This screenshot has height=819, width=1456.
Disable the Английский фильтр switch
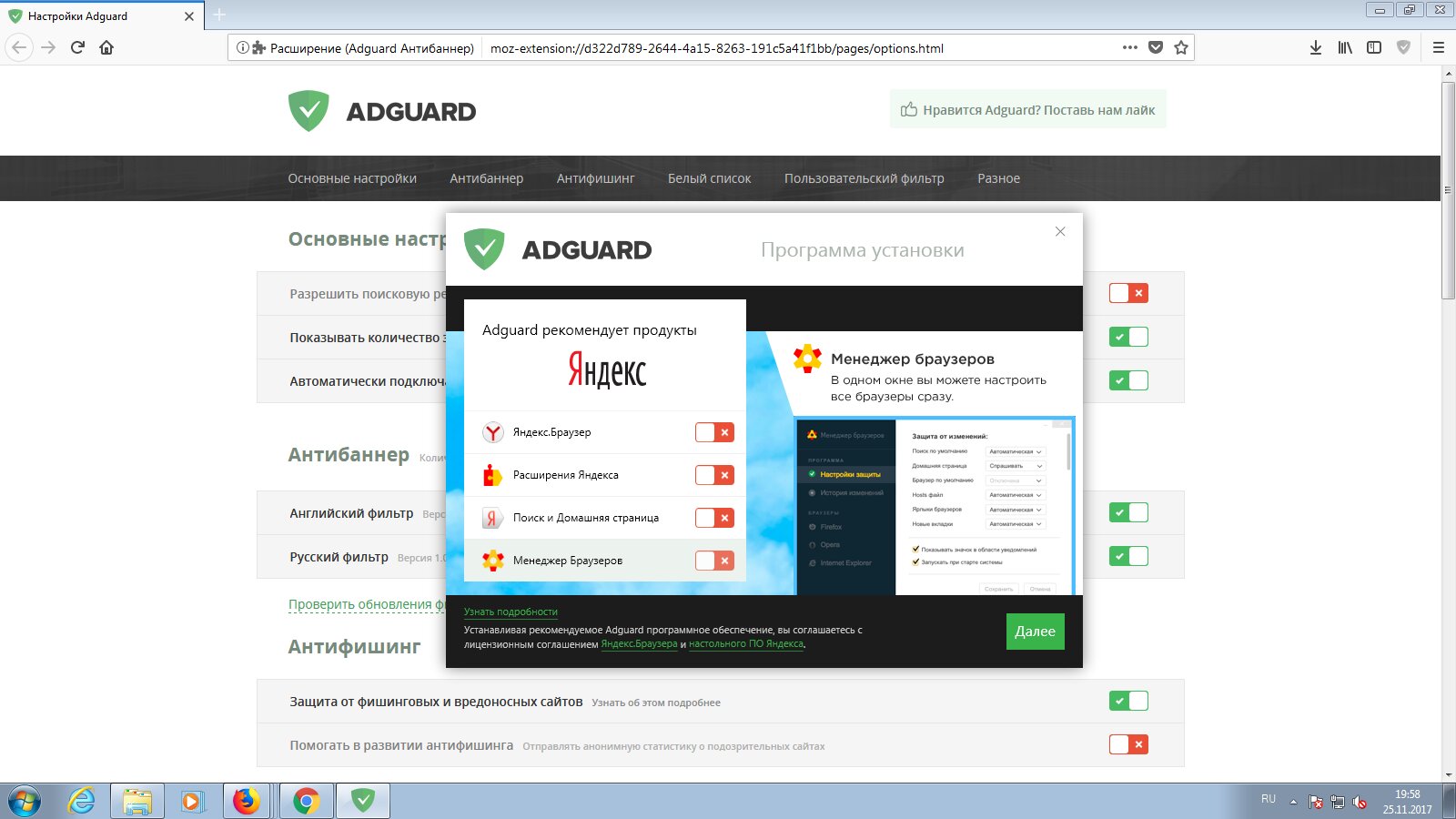click(1128, 512)
